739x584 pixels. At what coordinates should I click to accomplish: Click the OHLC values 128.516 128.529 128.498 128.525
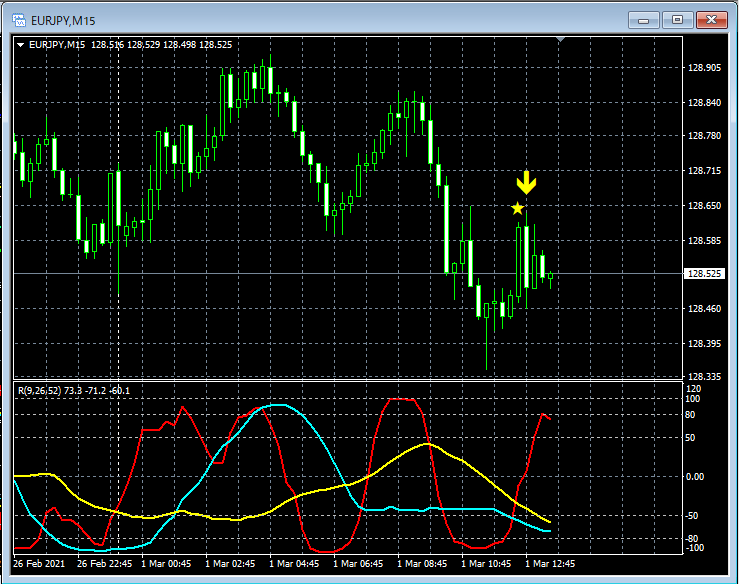click(x=162, y=45)
